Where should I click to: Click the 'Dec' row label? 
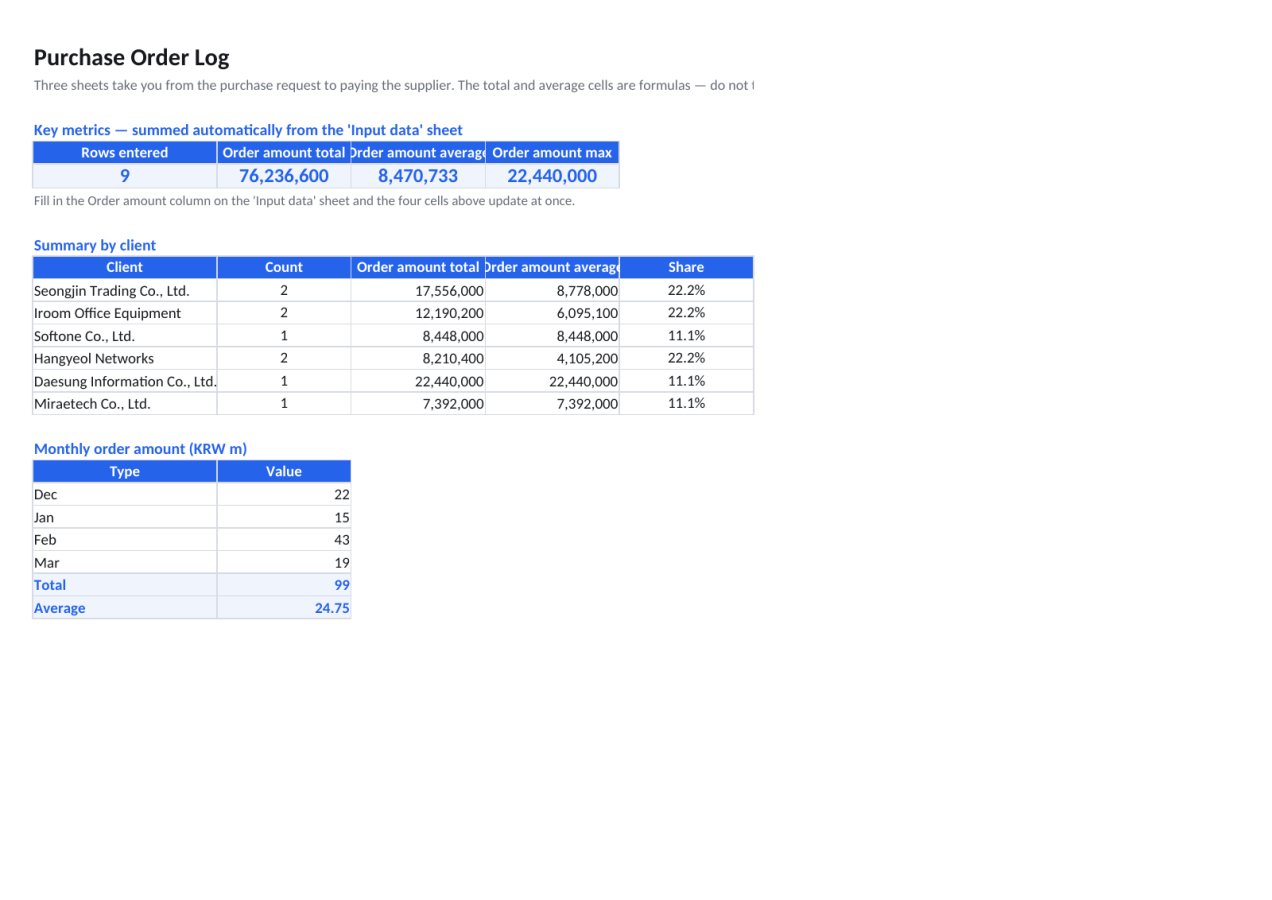point(125,495)
